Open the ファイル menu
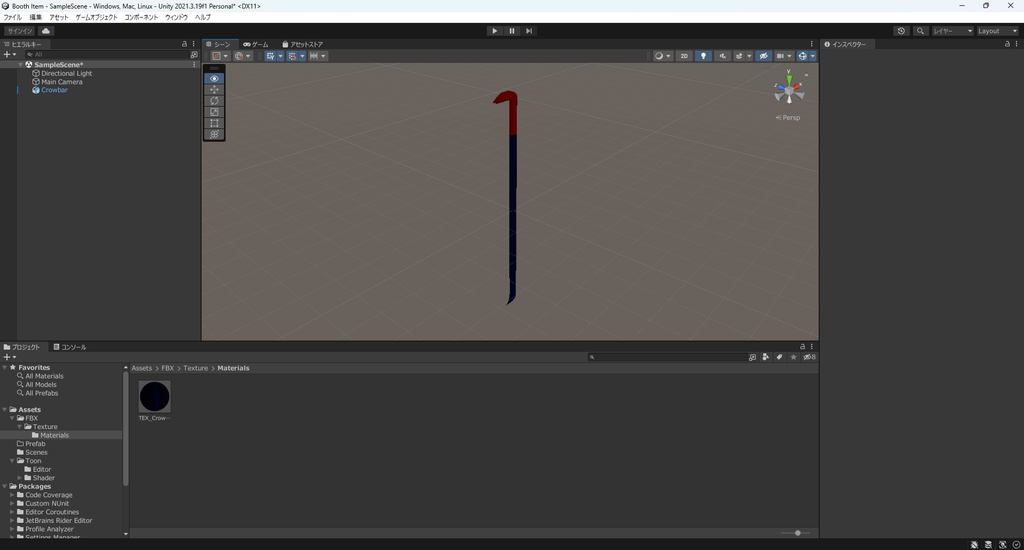The height and width of the screenshot is (550, 1024). [13, 17]
